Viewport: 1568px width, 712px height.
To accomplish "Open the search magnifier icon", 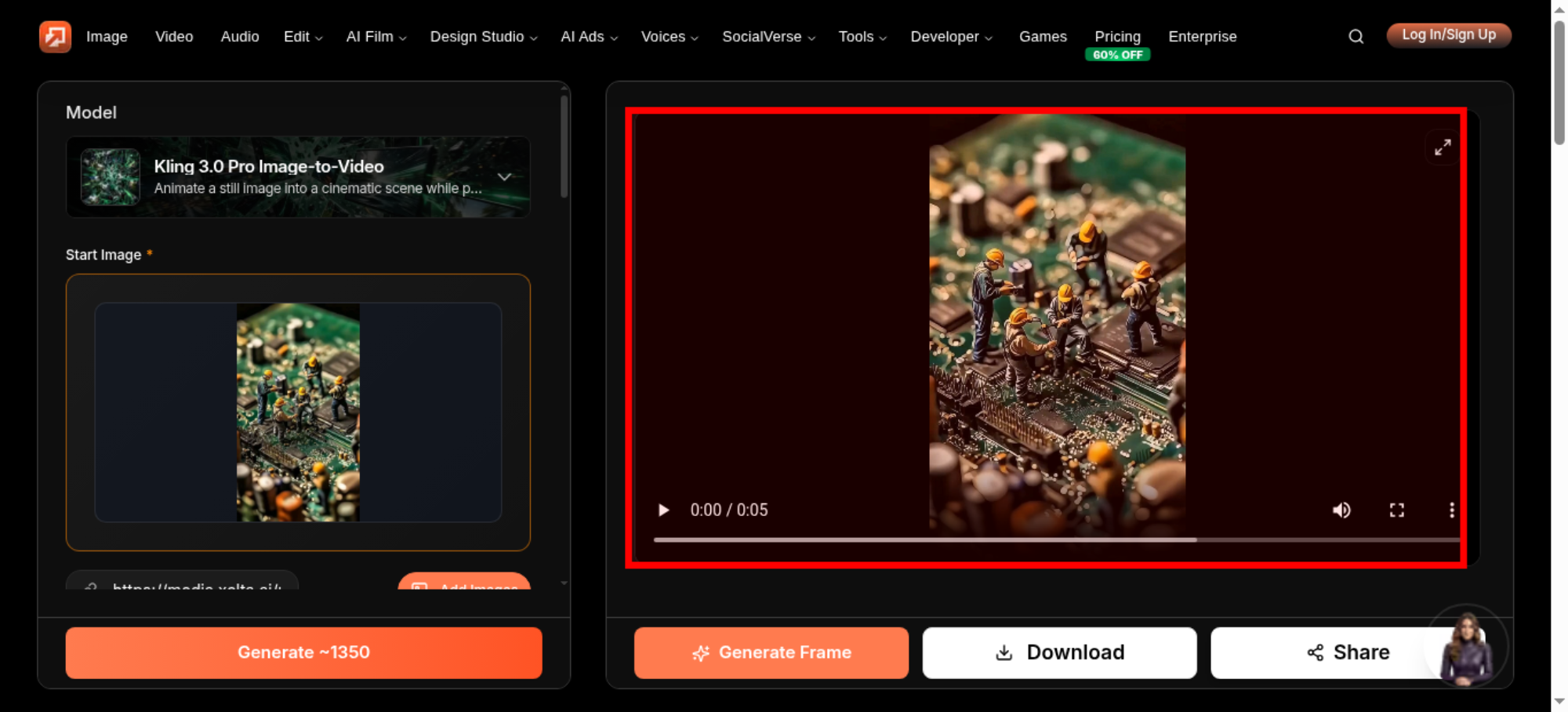I will pyautogui.click(x=1356, y=36).
